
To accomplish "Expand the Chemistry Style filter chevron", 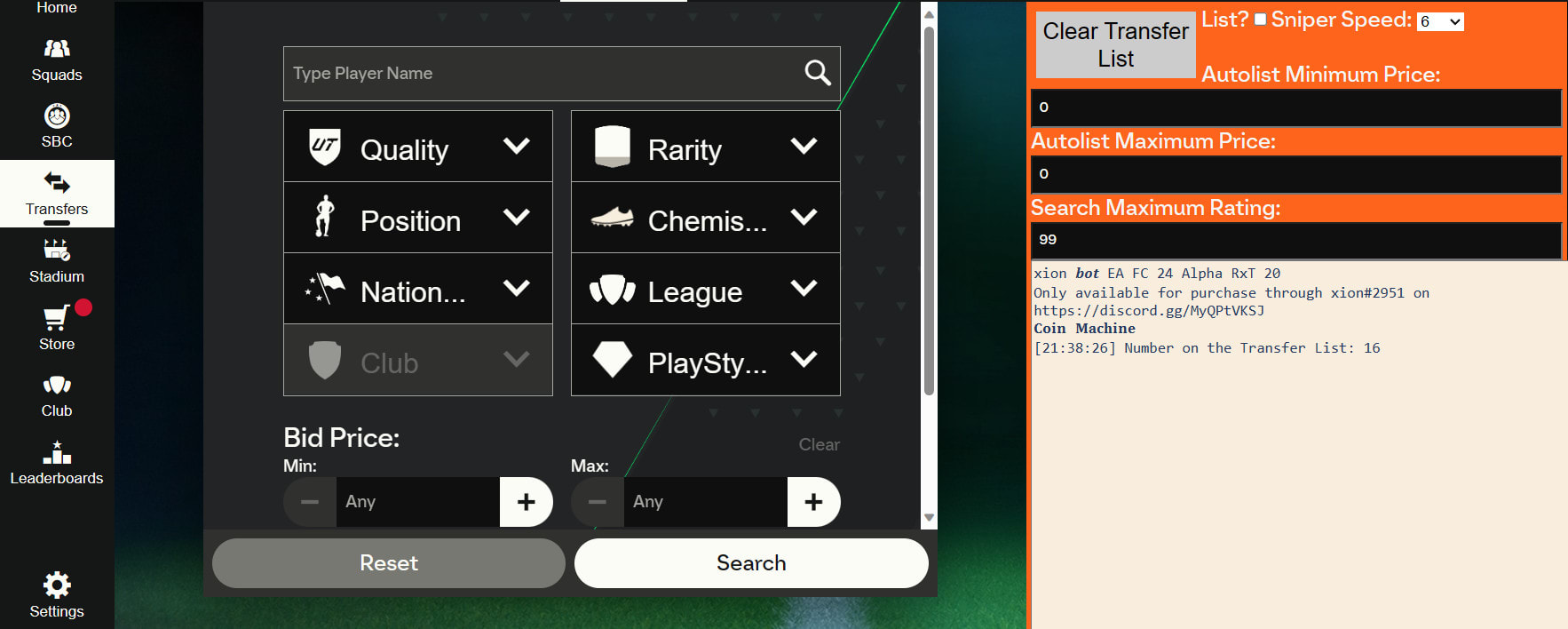I will [x=804, y=217].
